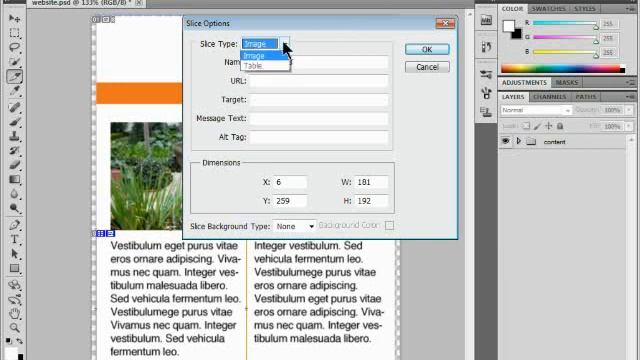Click the slice Background Color swatch

click(x=389, y=225)
